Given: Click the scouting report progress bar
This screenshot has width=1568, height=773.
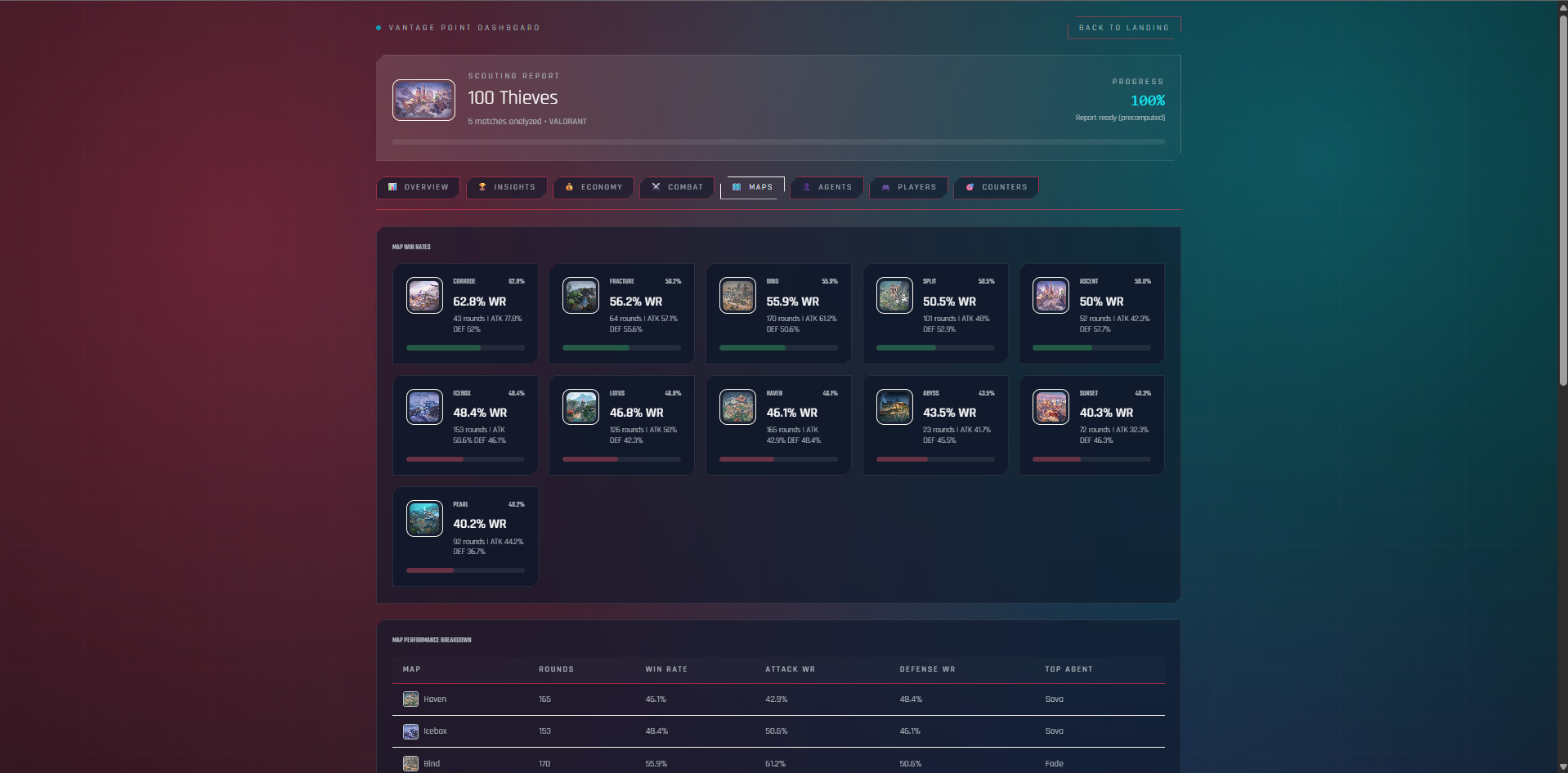Looking at the screenshot, I should coord(778,142).
